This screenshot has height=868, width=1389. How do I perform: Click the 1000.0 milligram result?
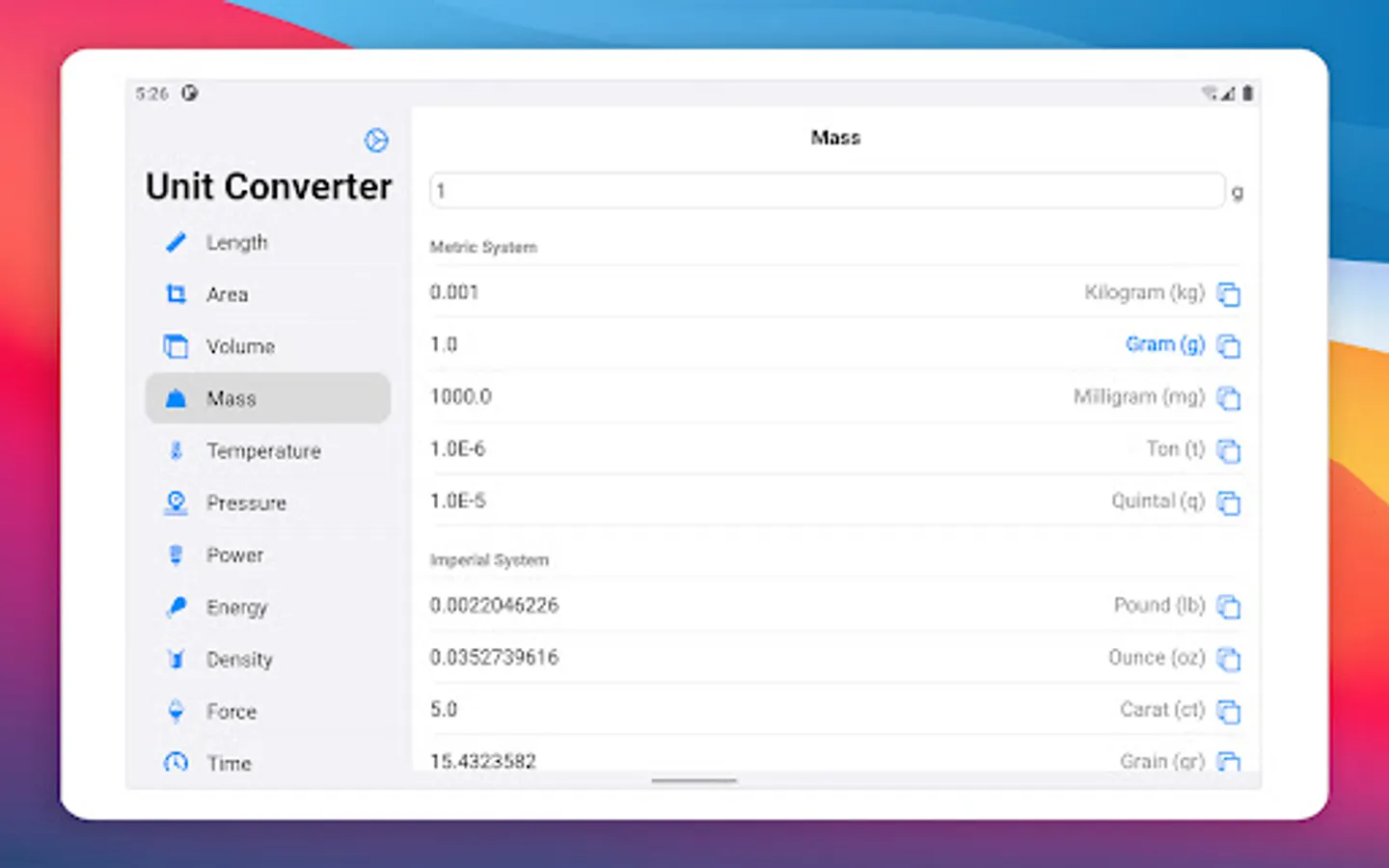461,396
